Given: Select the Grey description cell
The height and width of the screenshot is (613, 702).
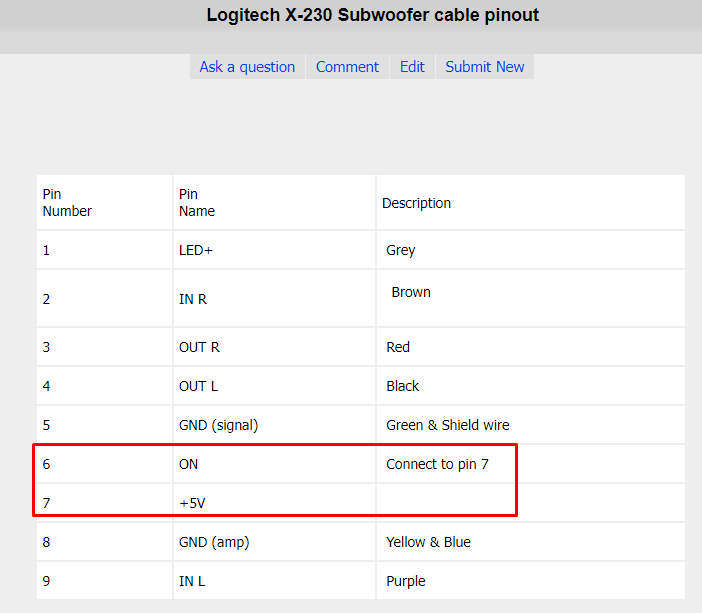Looking at the screenshot, I should point(531,250).
